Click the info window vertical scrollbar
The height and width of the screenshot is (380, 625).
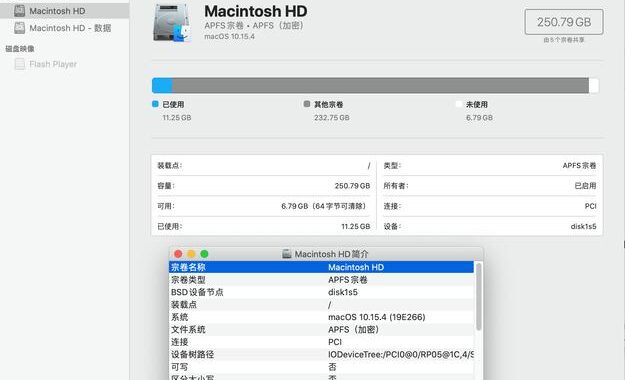(478, 297)
